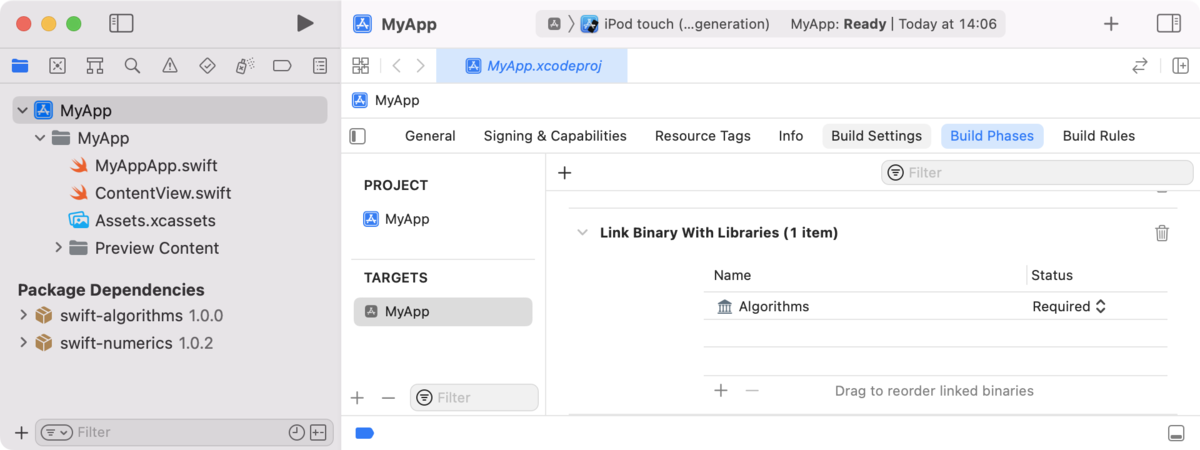Select the swift-numerics 1.0.2 package row
The image size is (1200, 450).
[x=170, y=343]
